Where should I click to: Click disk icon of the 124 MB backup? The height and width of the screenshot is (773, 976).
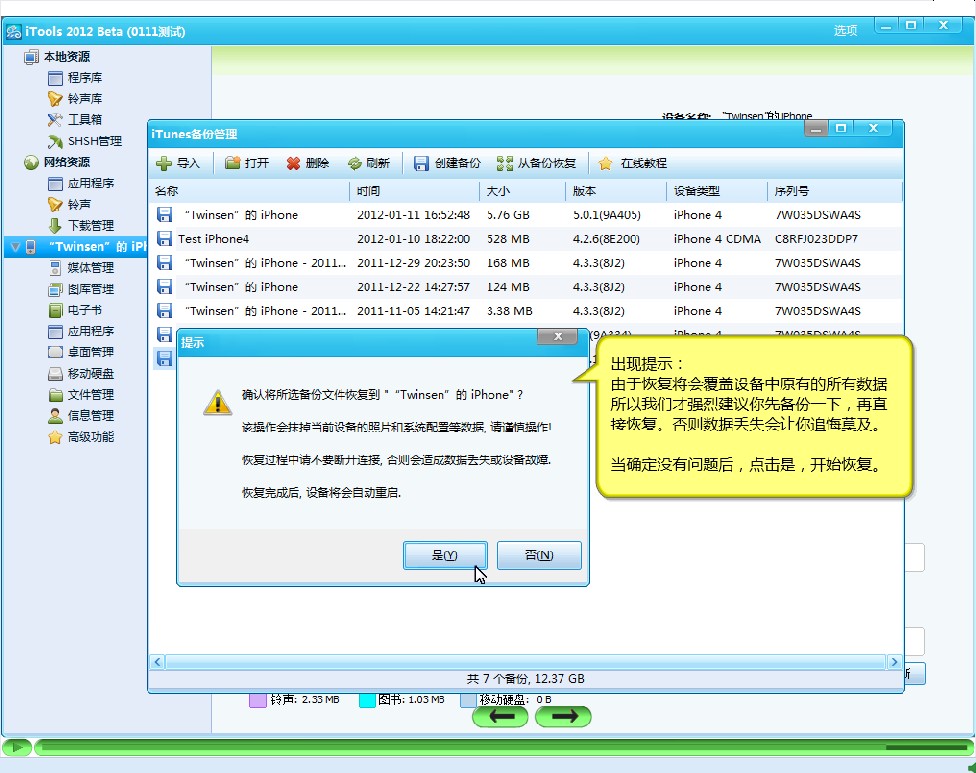click(x=164, y=286)
